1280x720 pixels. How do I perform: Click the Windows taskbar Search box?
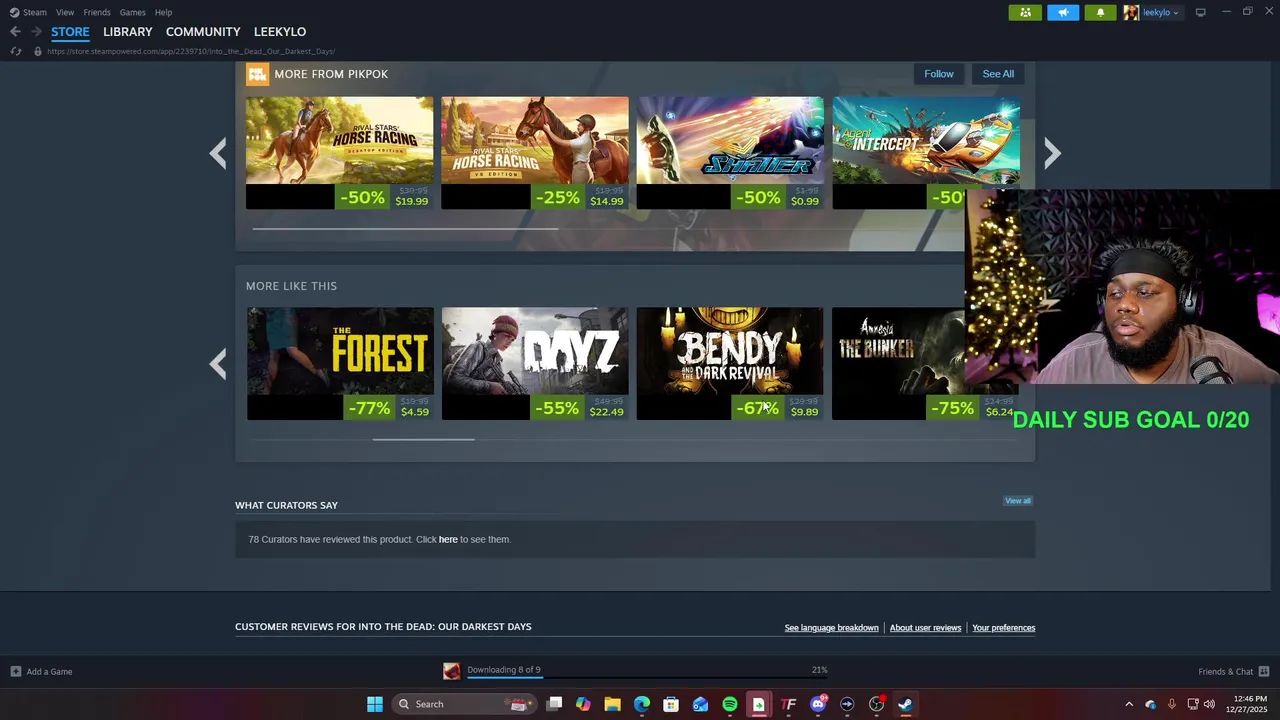click(464, 704)
